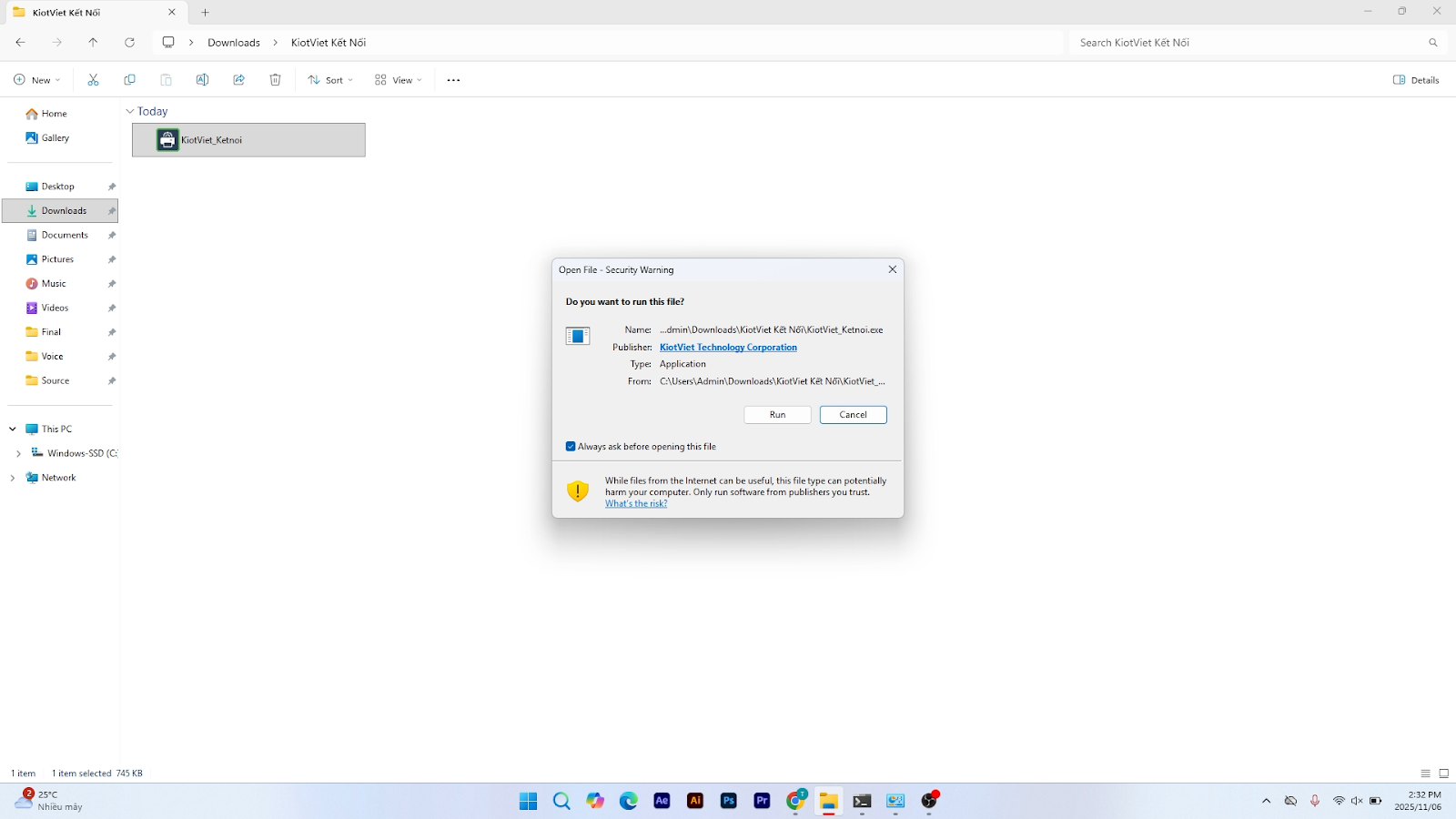Image resolution: width=1456 pixels, height=819 pixels.
Task: Click the Copy icon in the toolbar
Action: click(x=129, y=80)
